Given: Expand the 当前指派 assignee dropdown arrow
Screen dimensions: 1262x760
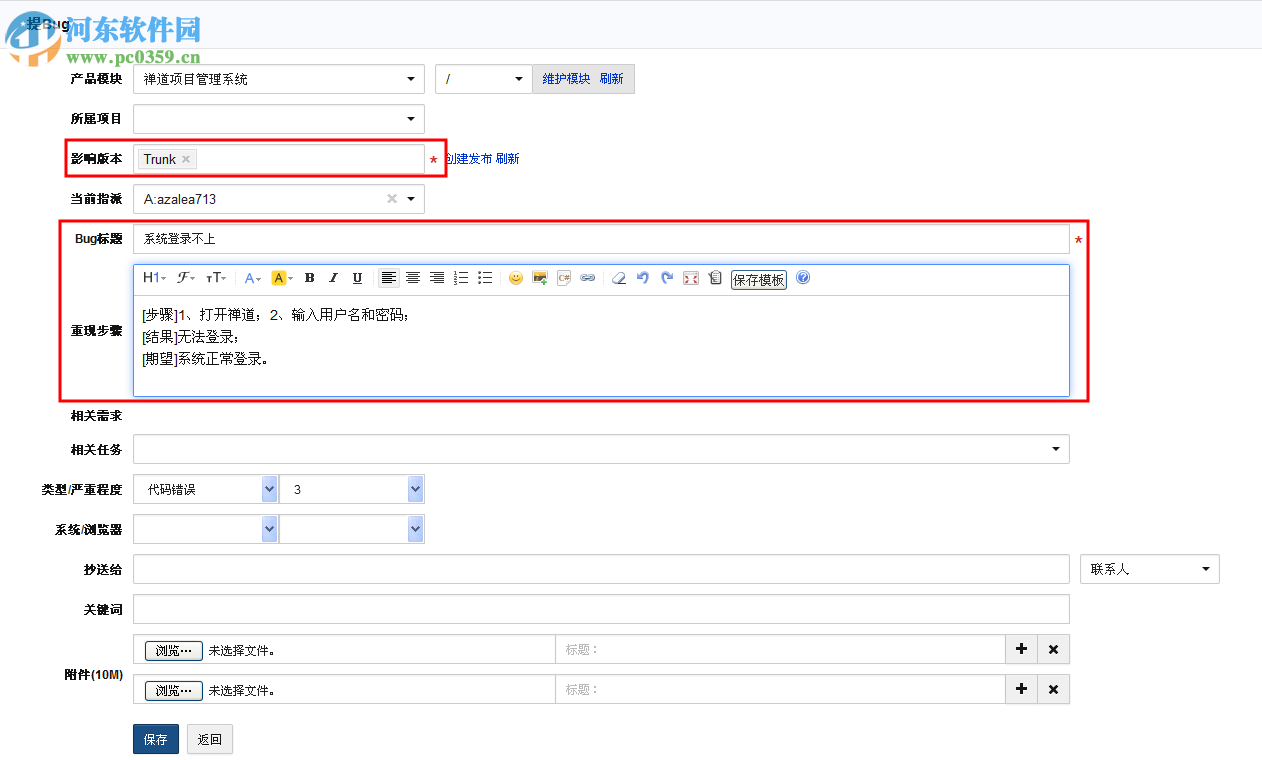Looking at the screenshot, I should click(x=411, y=199).
